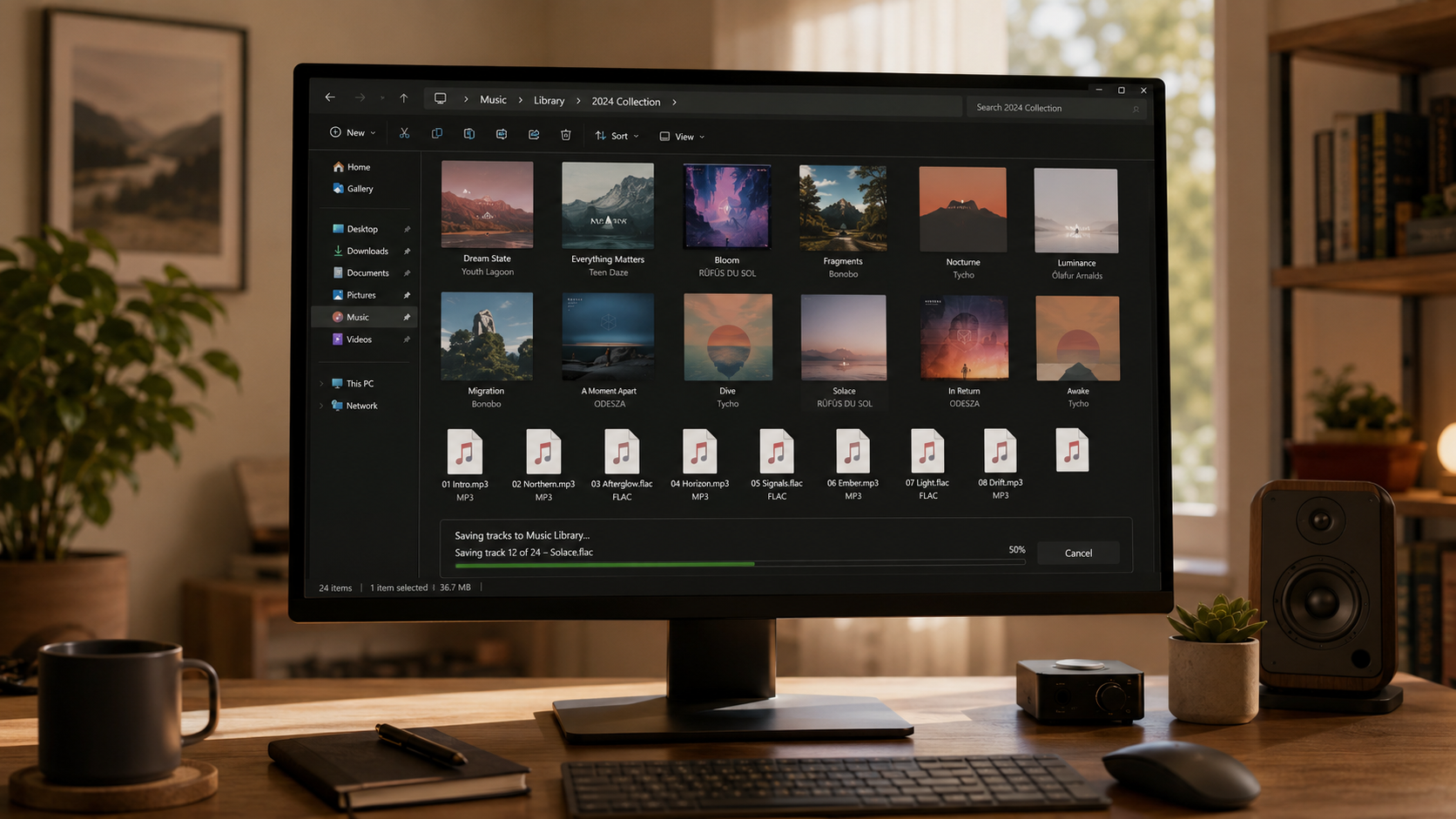Select the In Return album by ODESZA
Viewport: 1456px width, 819px height.
(965, 339)
